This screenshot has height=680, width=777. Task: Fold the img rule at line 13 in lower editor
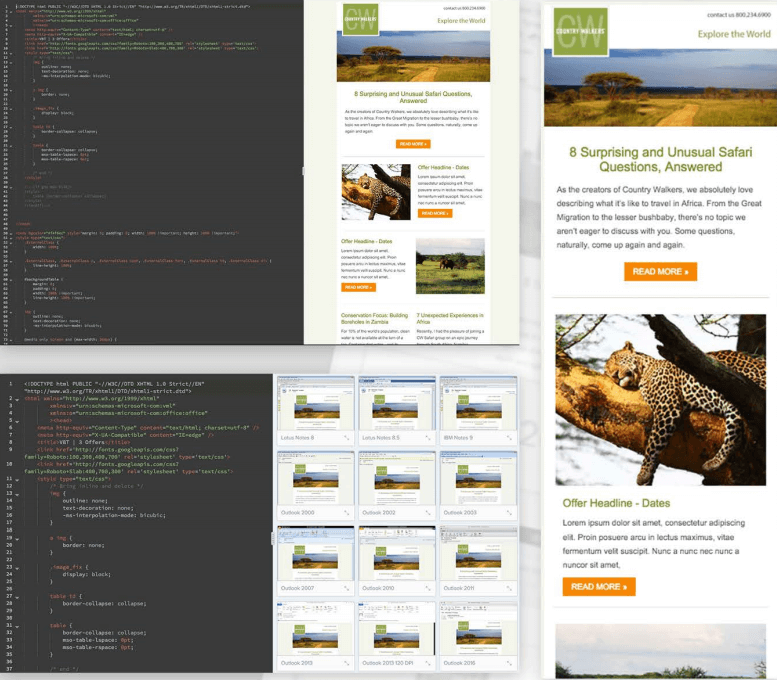pyautogui.click(x=19, y=493)
